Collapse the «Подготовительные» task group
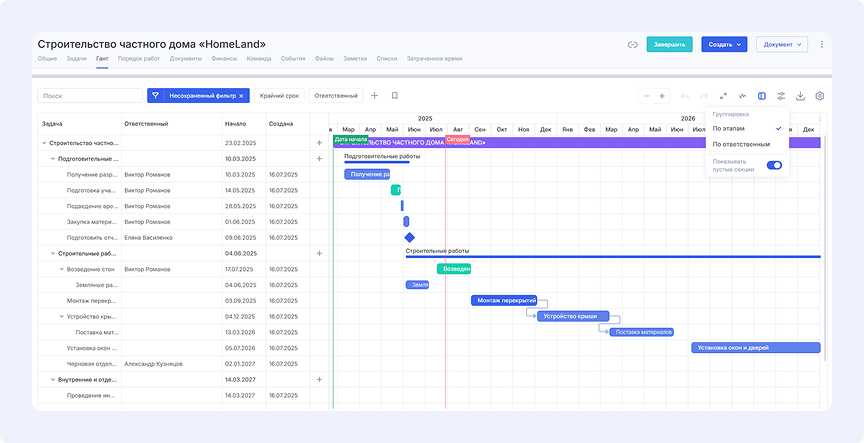This screenshot has height=443, width=864. coord(52,159)
